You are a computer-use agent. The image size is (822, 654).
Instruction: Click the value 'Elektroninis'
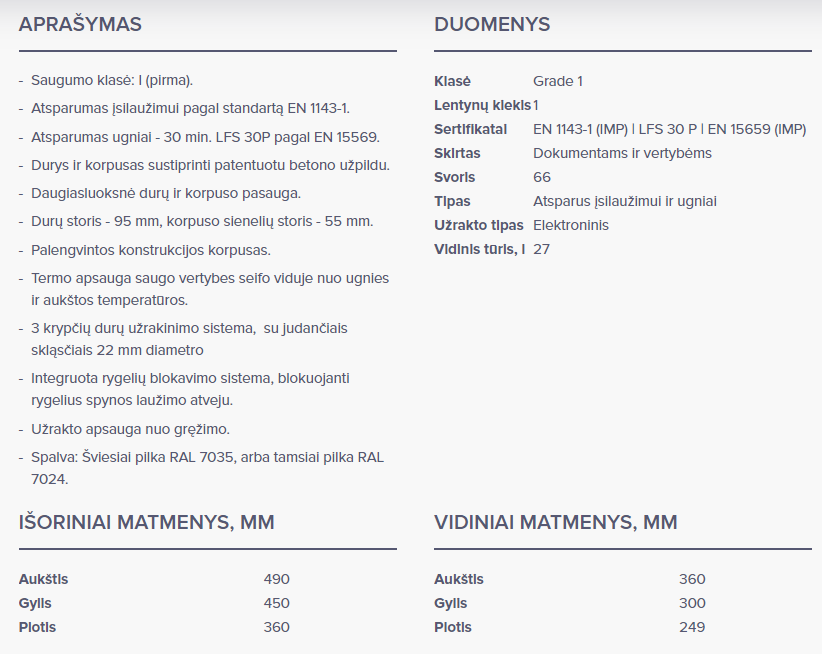point(571,226)
